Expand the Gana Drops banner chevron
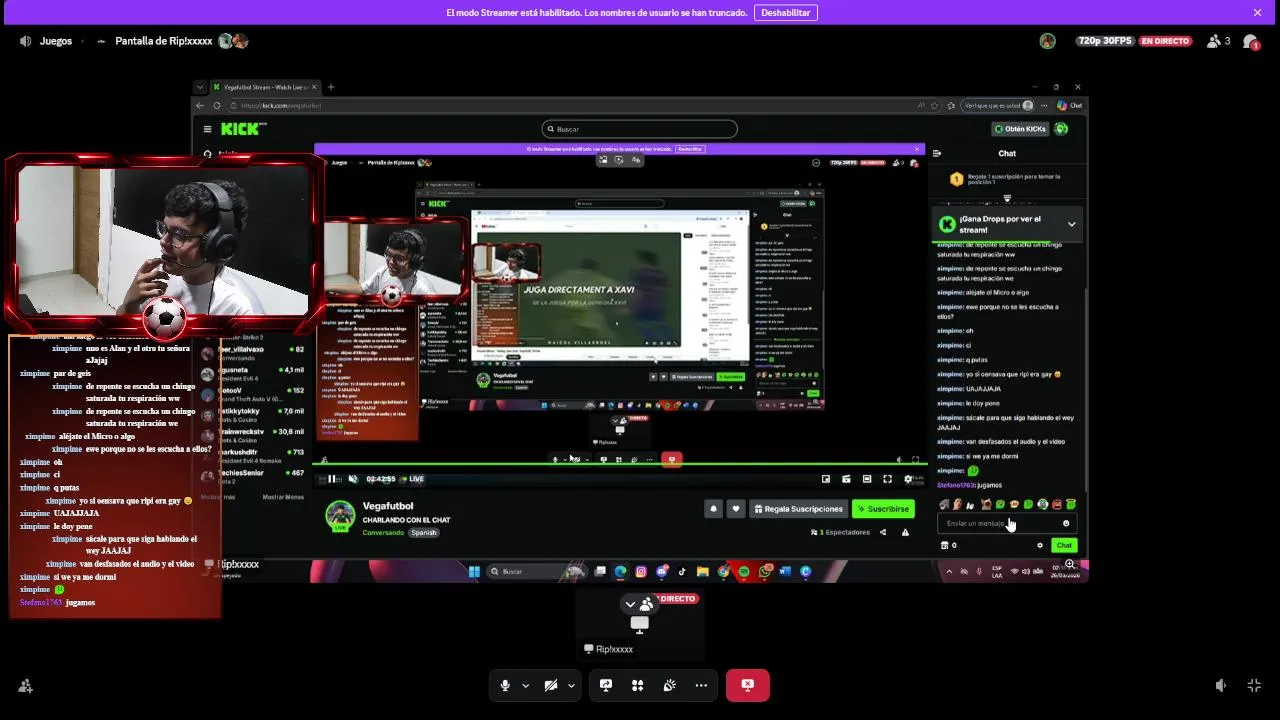 coord(1071,224)
